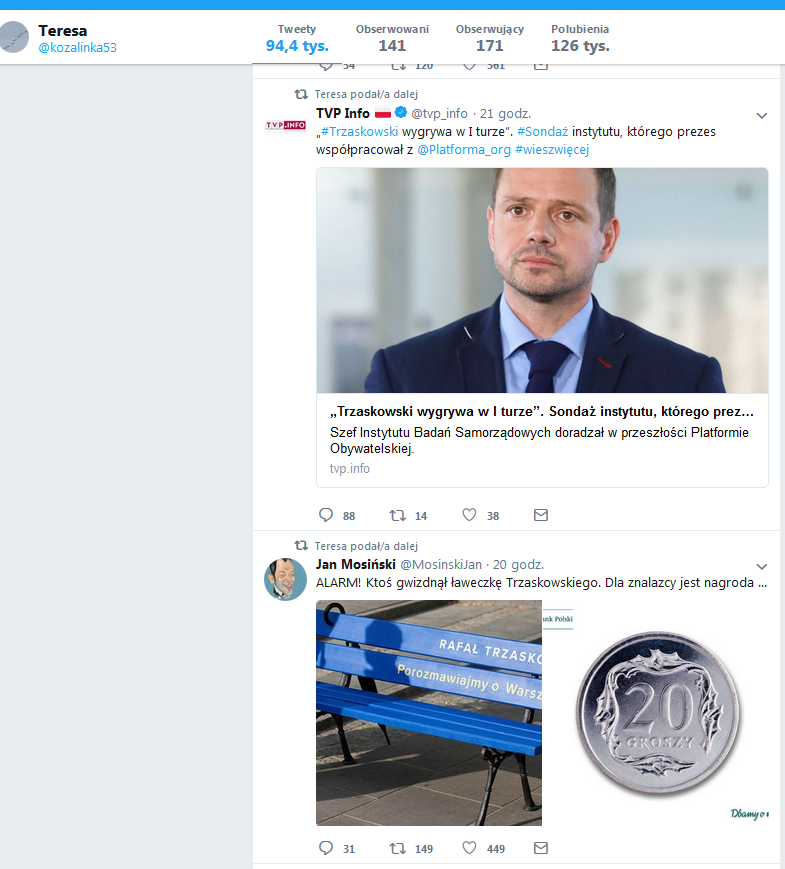The height and width of the screenshot is (869, 785).
Task: Open the Polubienia likes tab
Action: 580,38
